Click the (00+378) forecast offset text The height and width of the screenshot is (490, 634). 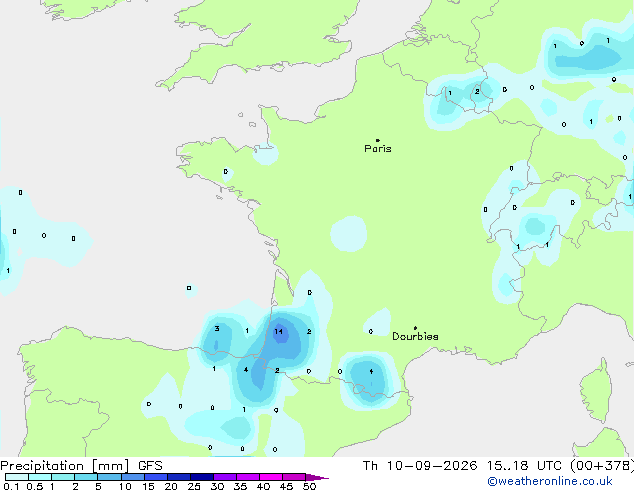(x=602, y=466)
